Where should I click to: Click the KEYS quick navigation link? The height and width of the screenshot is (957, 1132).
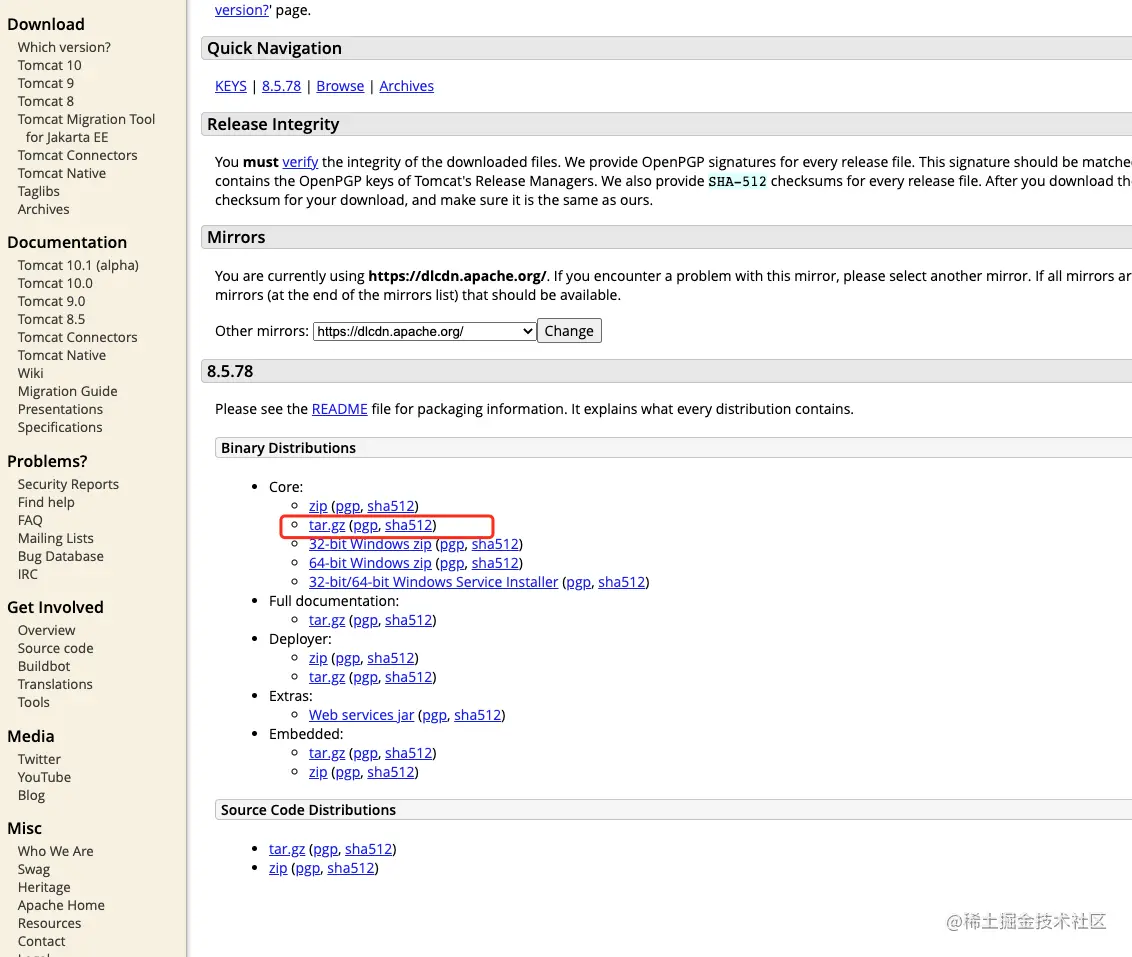[x=230, y=86]
